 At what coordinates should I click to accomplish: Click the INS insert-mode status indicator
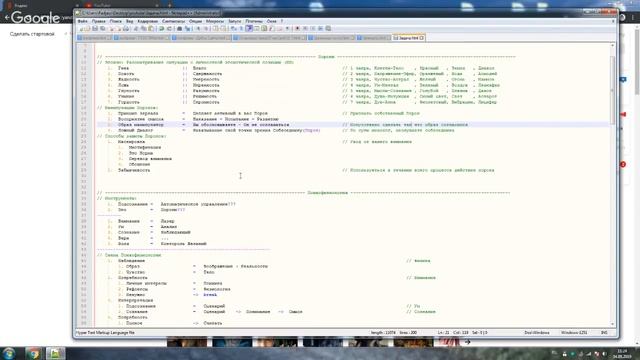click(x=604, y=333)
